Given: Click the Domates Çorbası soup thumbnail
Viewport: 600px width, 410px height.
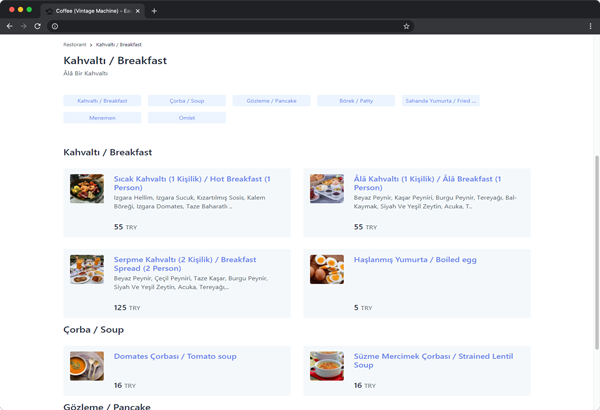Looking at the screenshot, I should click(x=87, y=365).
